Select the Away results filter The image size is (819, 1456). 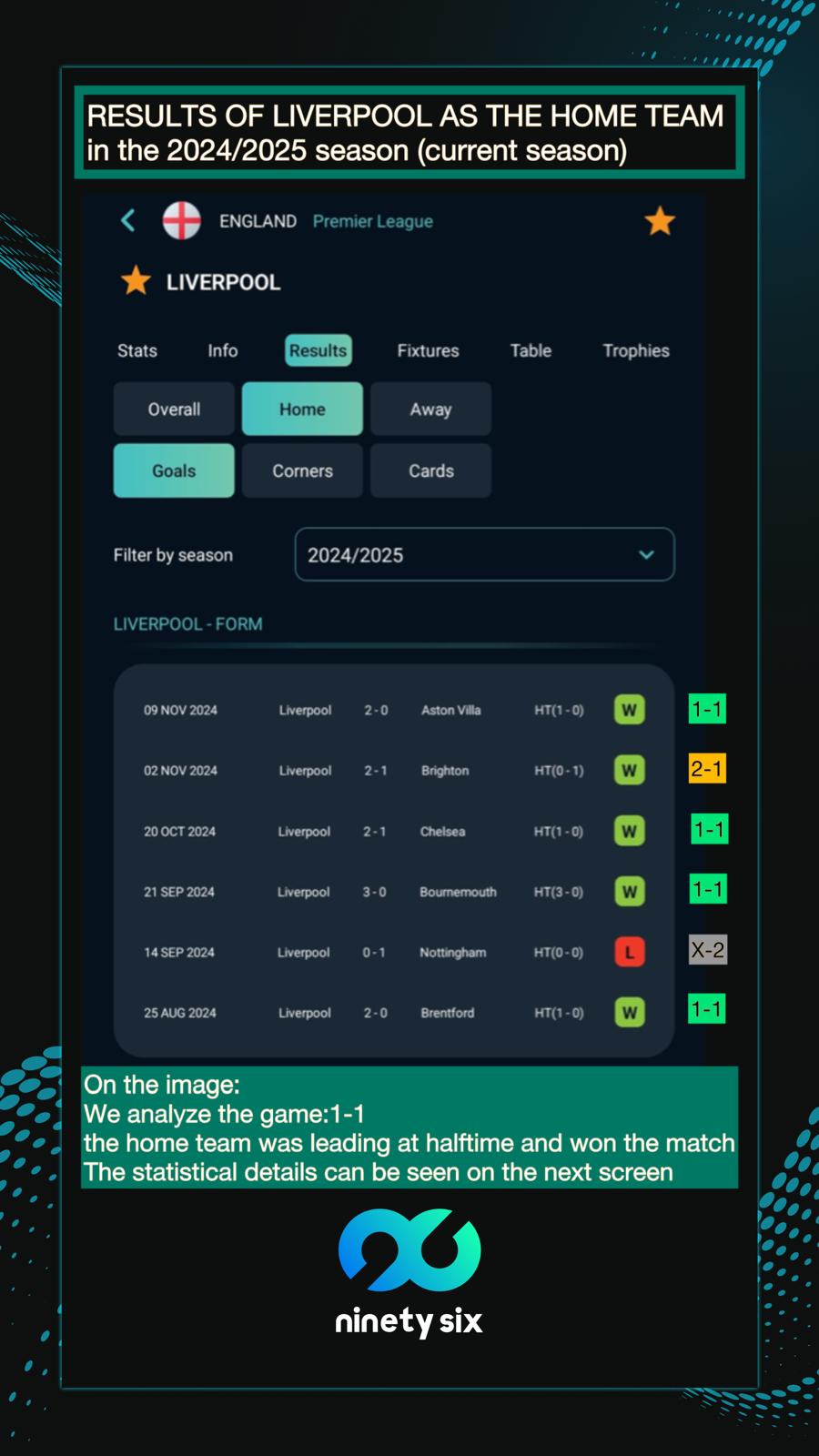coord(430,409)
